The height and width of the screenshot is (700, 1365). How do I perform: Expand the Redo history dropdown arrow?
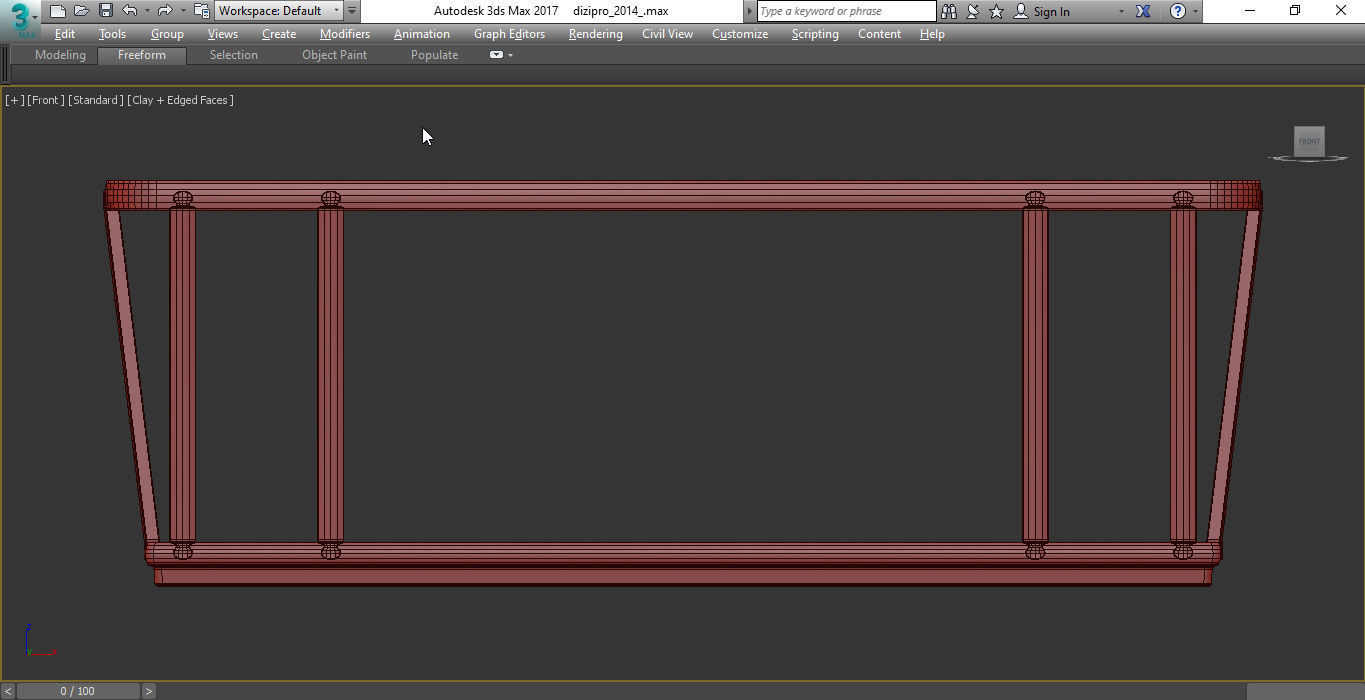tap(182, 11)
